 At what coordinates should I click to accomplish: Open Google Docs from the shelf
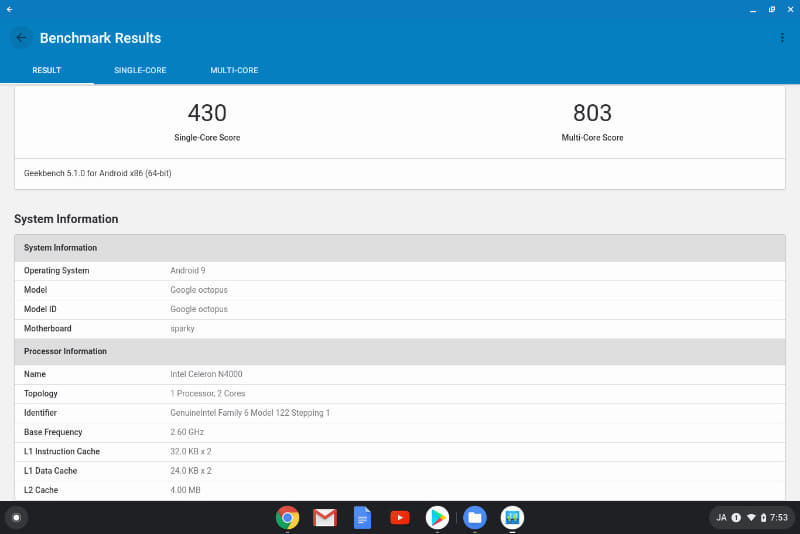[x=362, y=518]
